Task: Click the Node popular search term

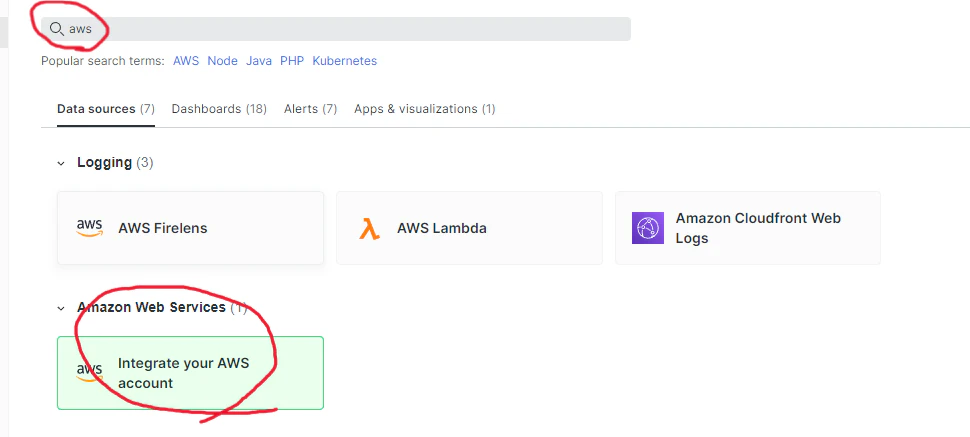Action: 223,61
